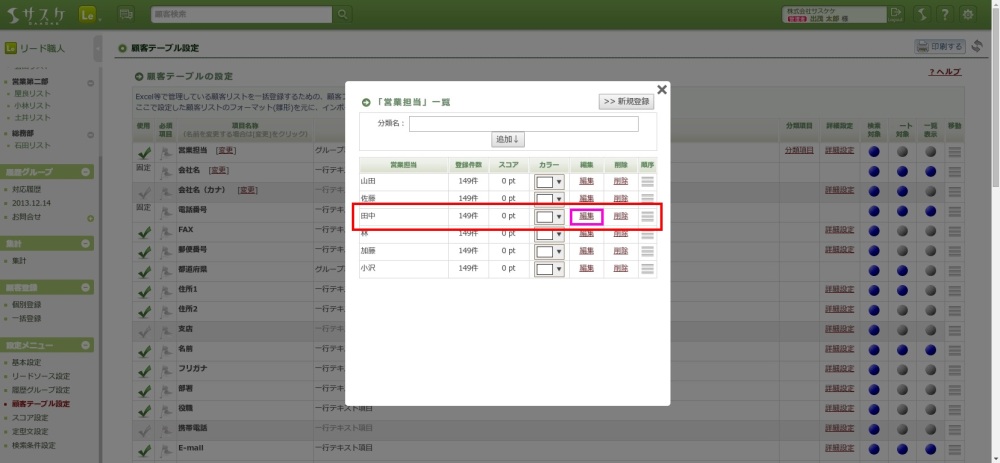Click the reorder handle for 田中 row

pos(648,216)
